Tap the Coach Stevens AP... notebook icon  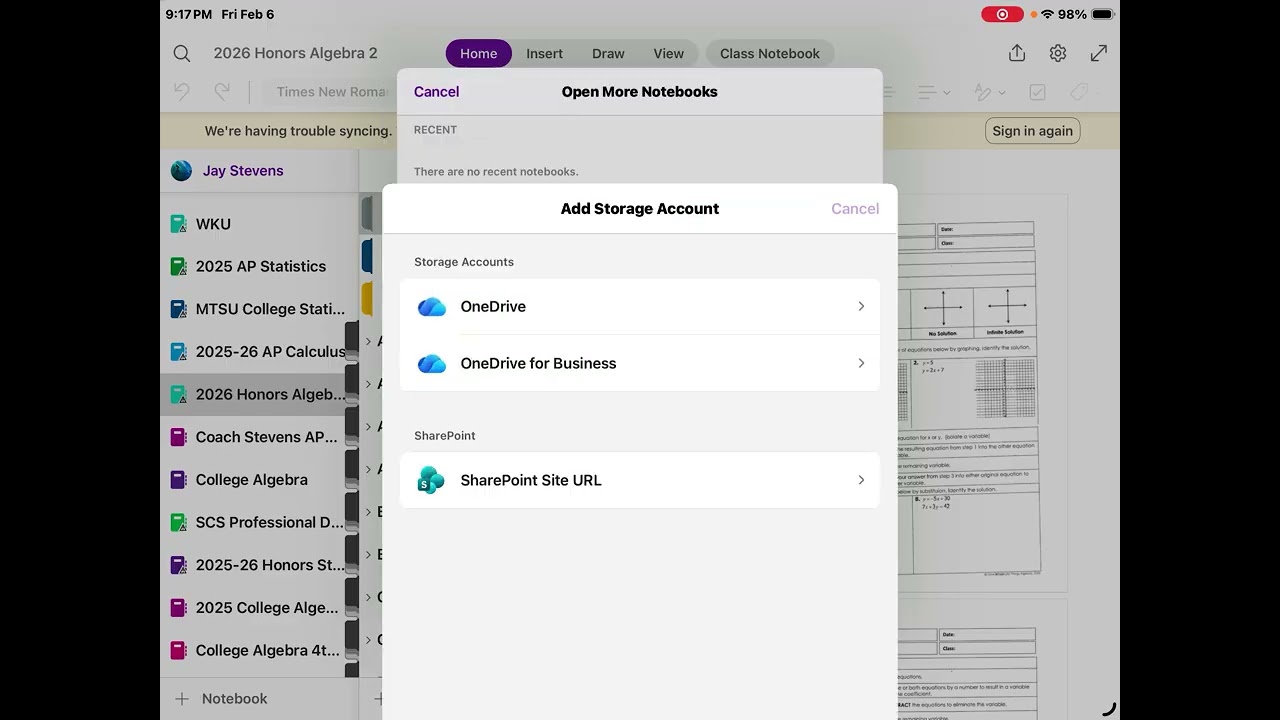pos(179,437)
